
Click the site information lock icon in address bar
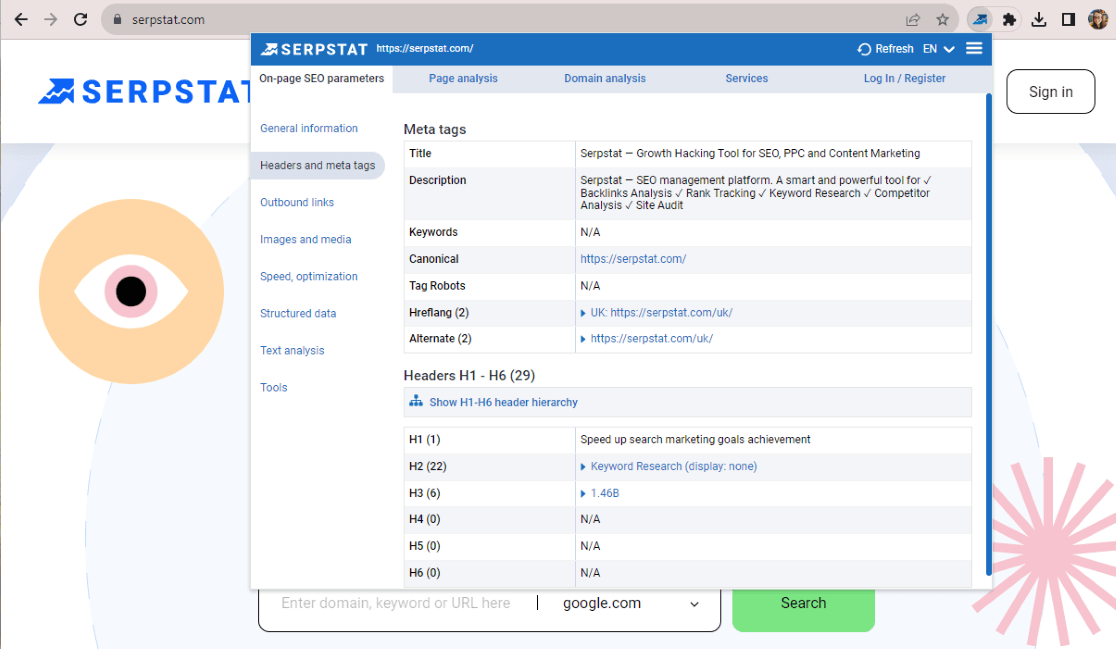pos(115,18)
